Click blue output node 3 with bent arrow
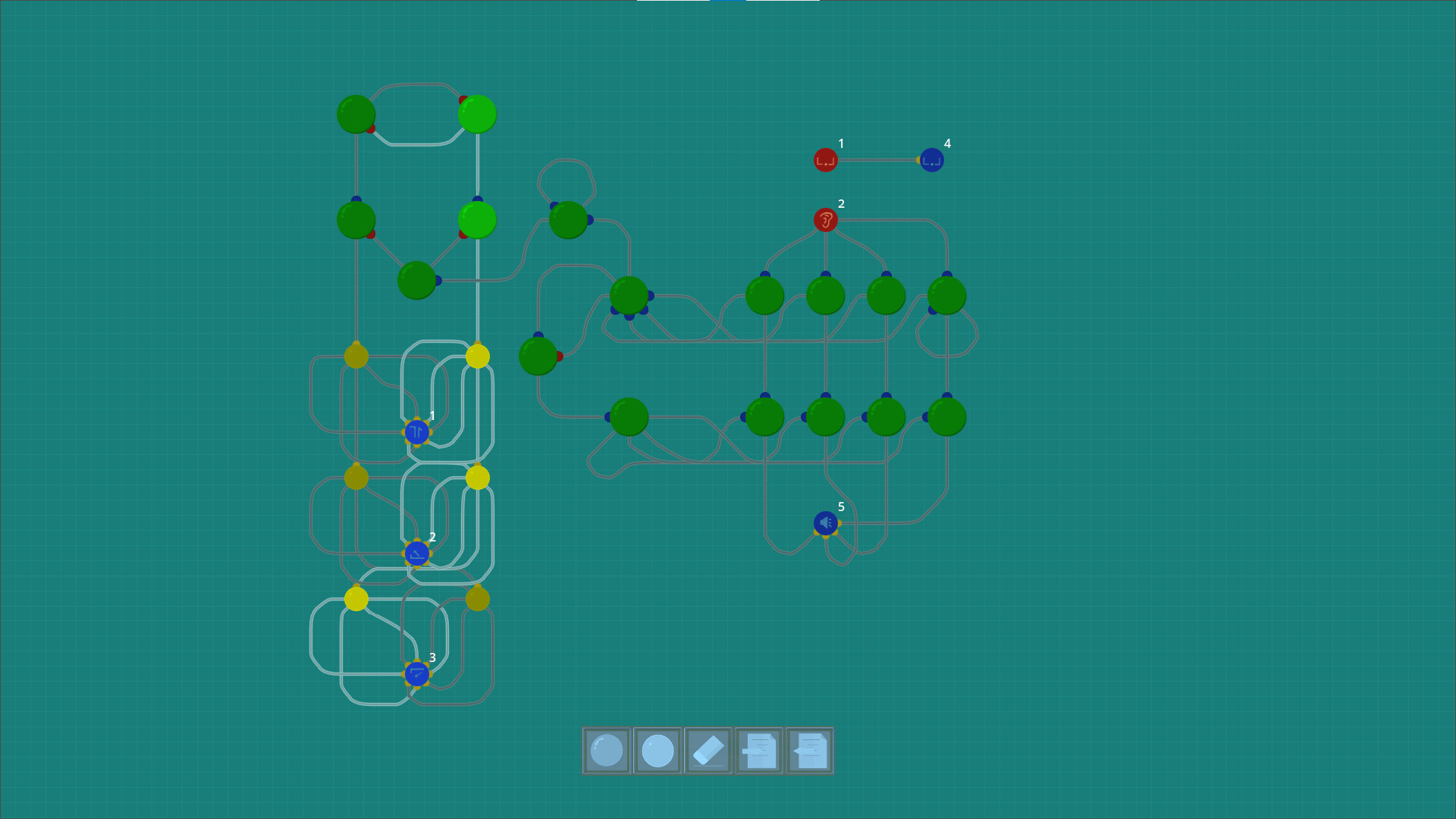The image size is (1456, 819). [x=416, y=673]
